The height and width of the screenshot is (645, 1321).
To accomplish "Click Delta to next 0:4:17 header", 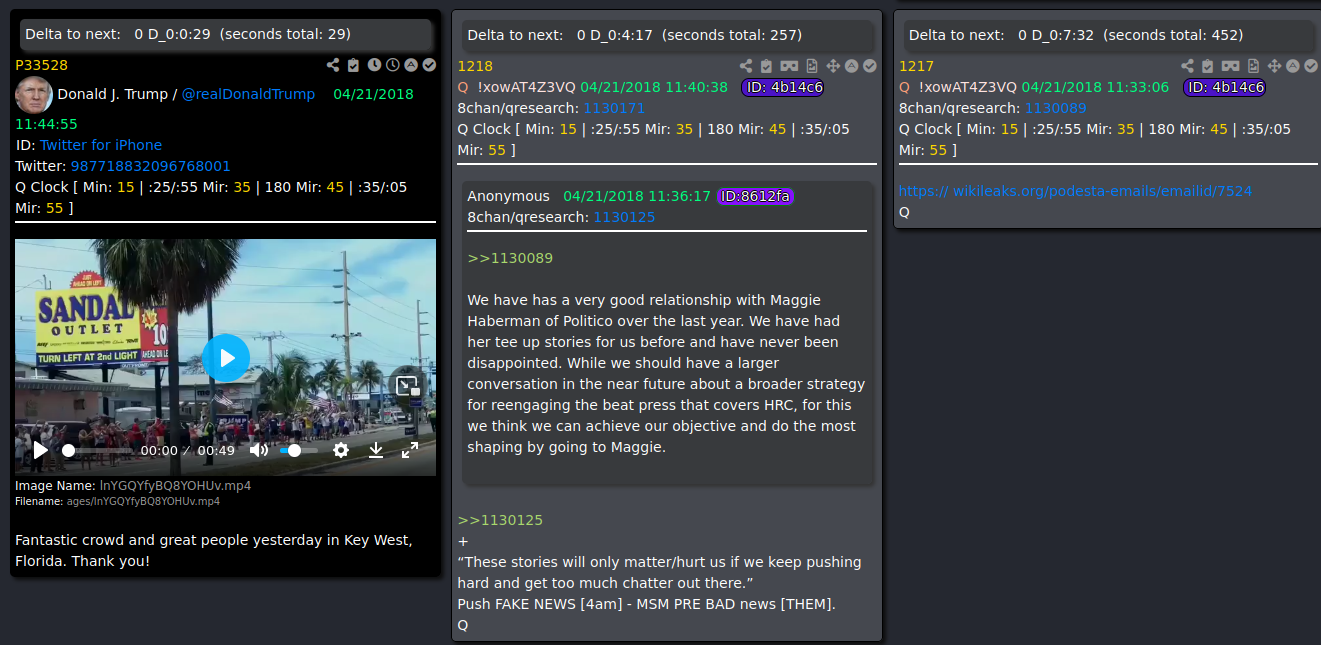I will pyautogui.click(x=667, y=35).
